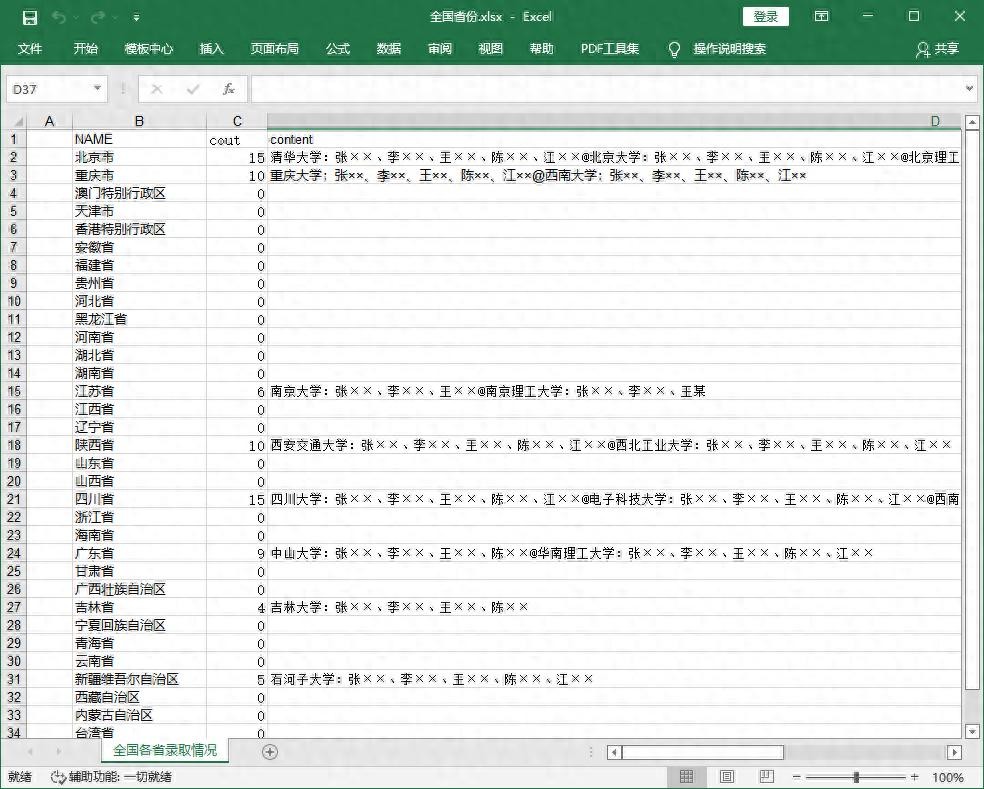Screen dimensions: 984x789
Task: Open the 公式 ribbon tab
Action: point(338,49)
